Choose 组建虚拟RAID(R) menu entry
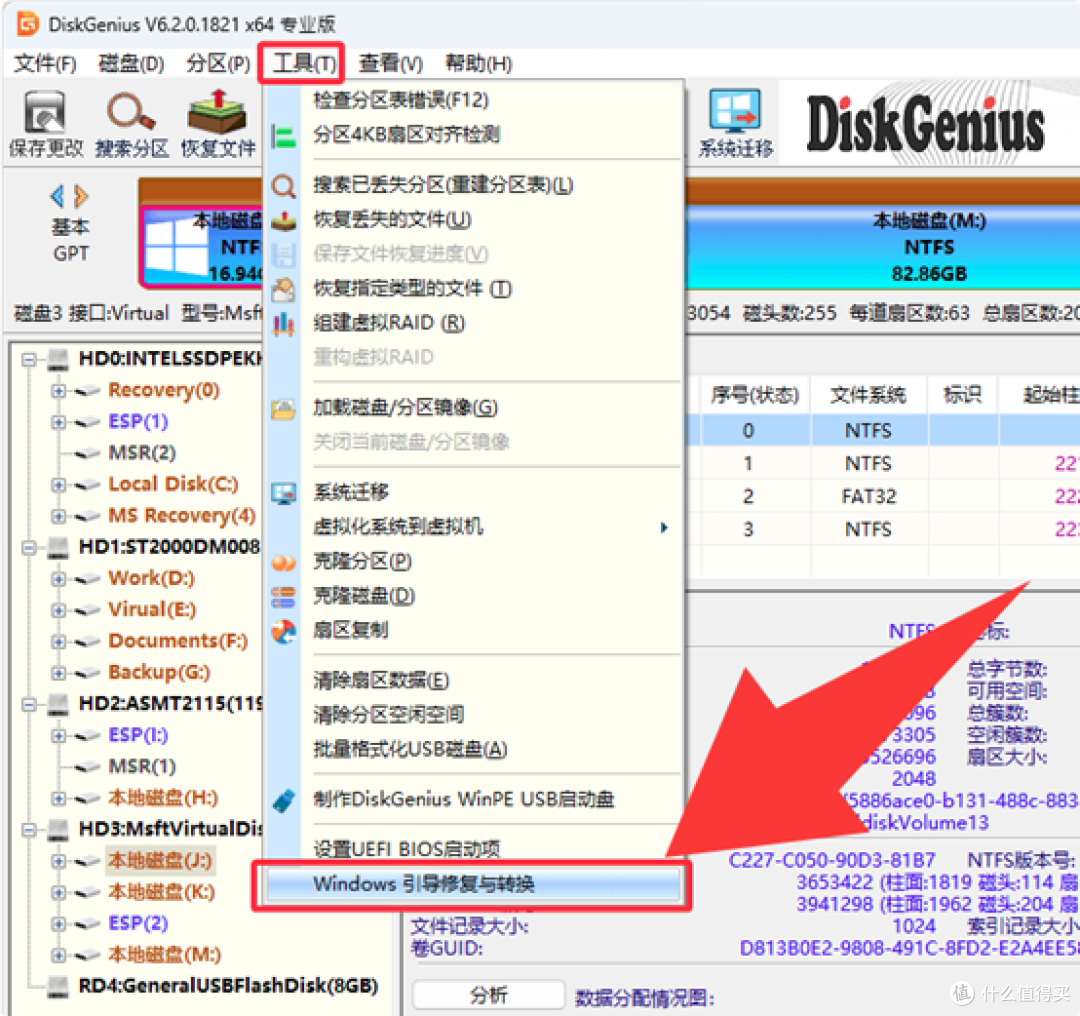Screen dimensions: 1080x1016 click(x=389, y=323)
